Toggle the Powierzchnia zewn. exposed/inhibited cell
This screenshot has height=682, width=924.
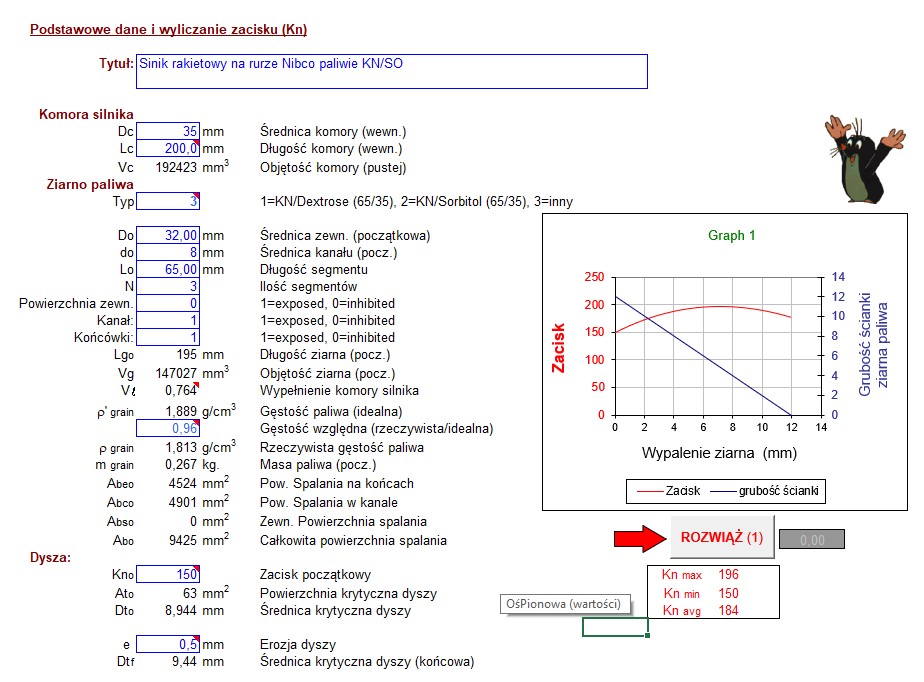pyautogui.click(x=168, y=304)
